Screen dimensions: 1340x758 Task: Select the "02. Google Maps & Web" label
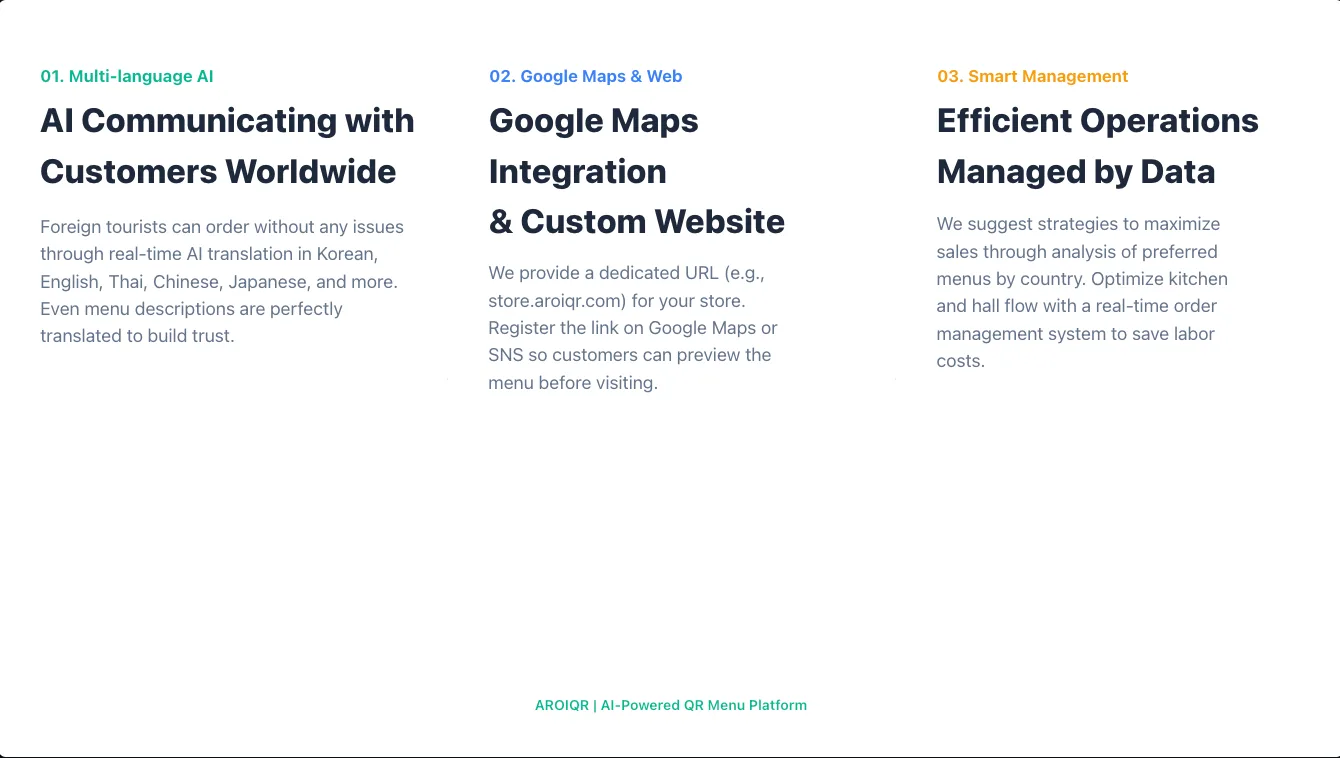click(585, 76)
